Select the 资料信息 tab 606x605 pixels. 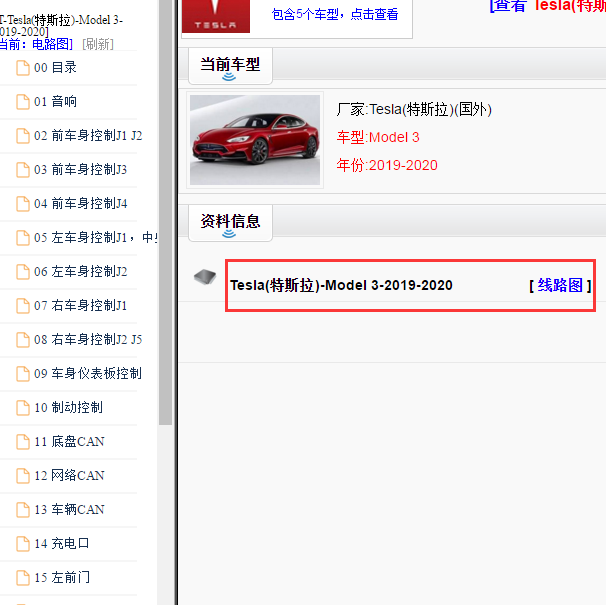pyautogui.click(x=230, y=223)
